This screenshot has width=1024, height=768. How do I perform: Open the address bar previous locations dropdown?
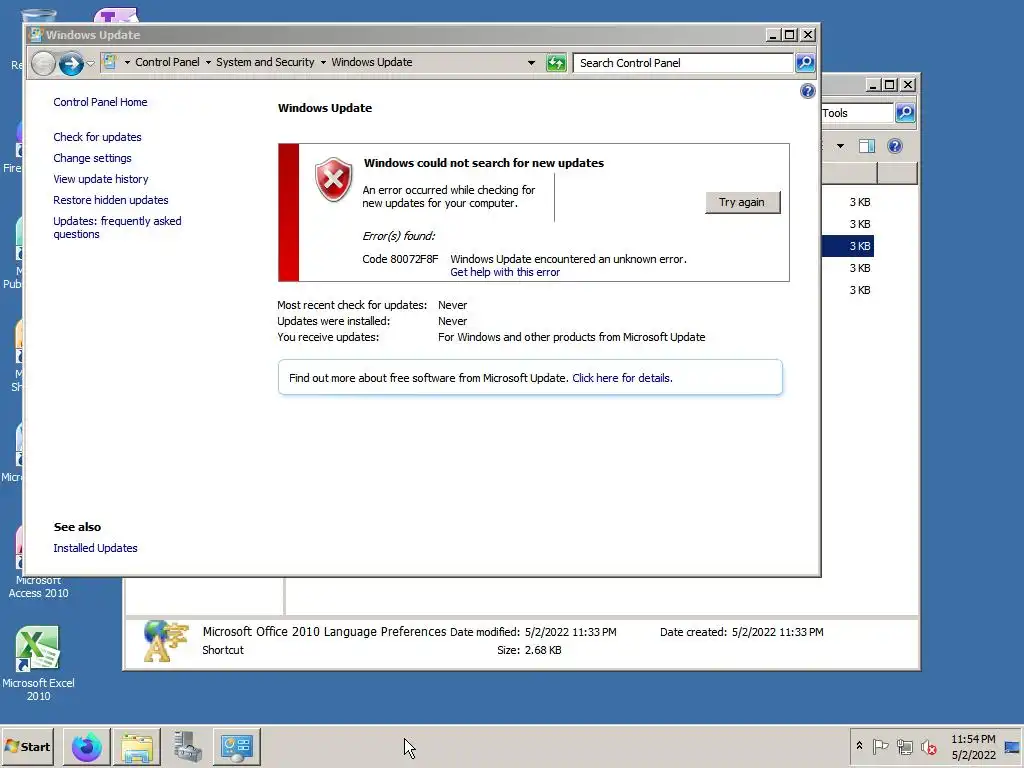coord(532,63)
